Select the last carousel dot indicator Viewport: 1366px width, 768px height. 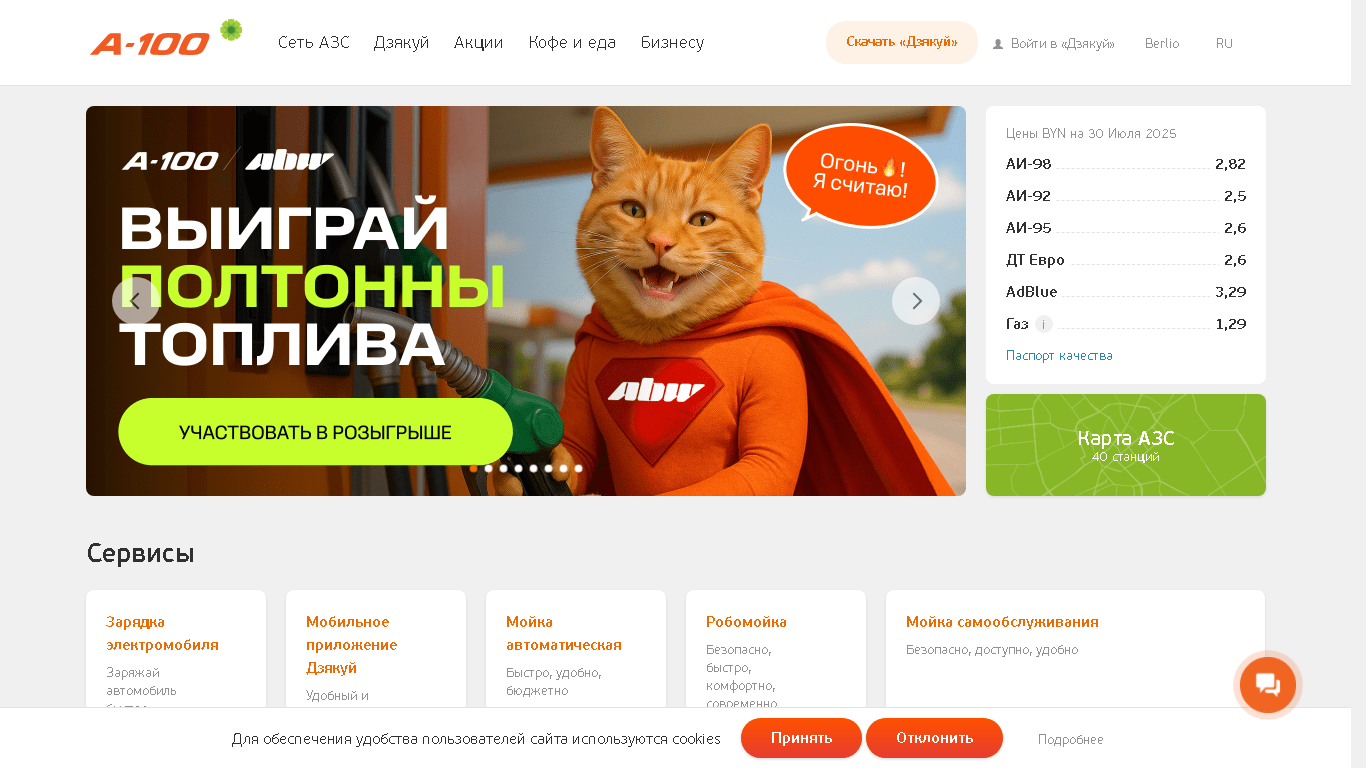click(x=578, y=468)
